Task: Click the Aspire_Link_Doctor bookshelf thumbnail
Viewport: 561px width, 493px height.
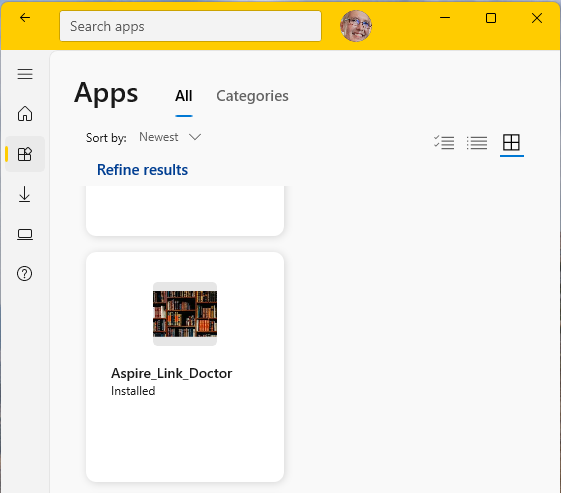Action: 185,314
